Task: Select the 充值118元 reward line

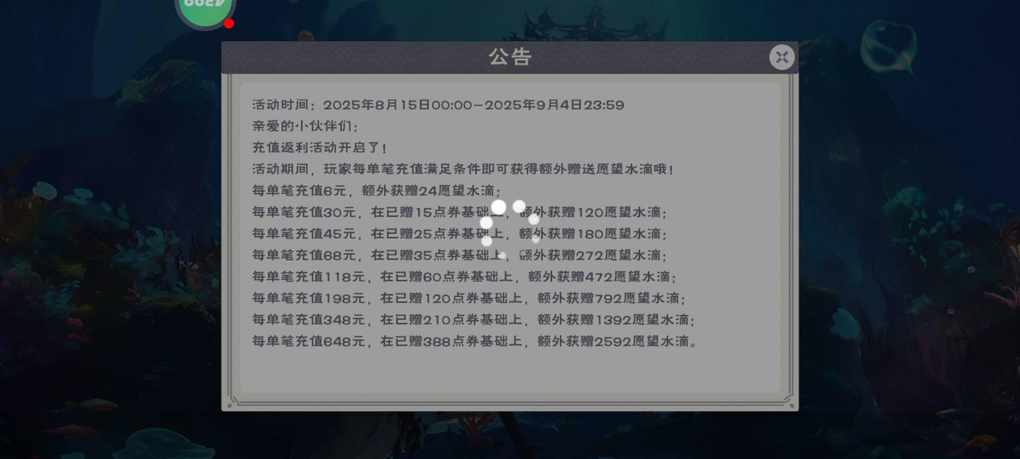Action: click(x=465, y=276)
